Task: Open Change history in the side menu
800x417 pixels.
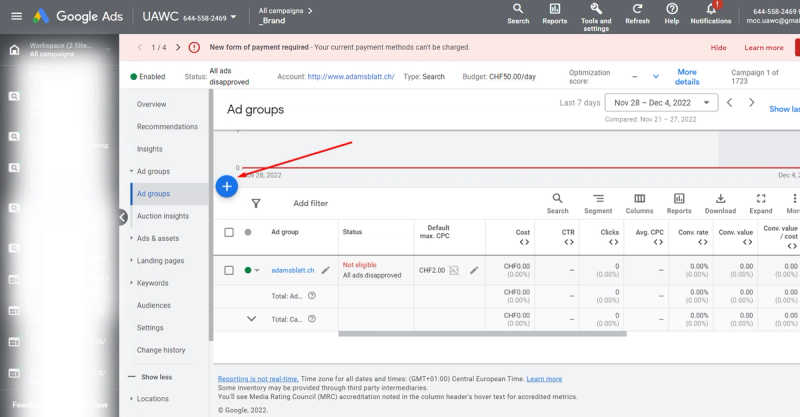Action: 161,350
